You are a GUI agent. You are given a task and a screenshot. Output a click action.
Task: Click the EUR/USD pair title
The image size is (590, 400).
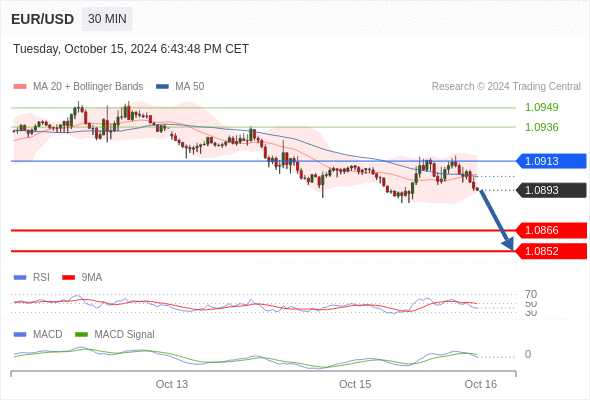tap(43, 19)
